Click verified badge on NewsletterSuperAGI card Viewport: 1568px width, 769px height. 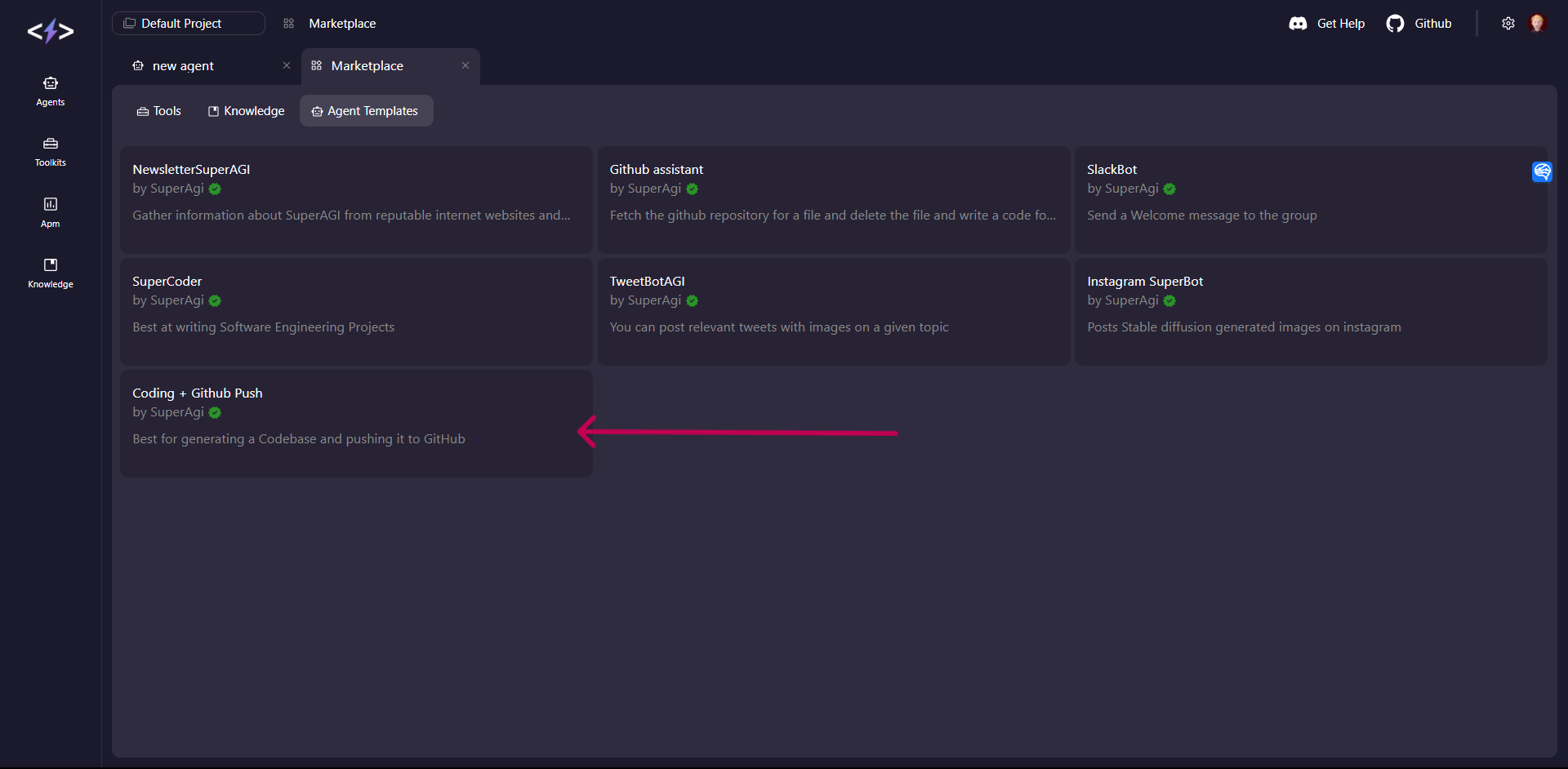click(215, 189)
